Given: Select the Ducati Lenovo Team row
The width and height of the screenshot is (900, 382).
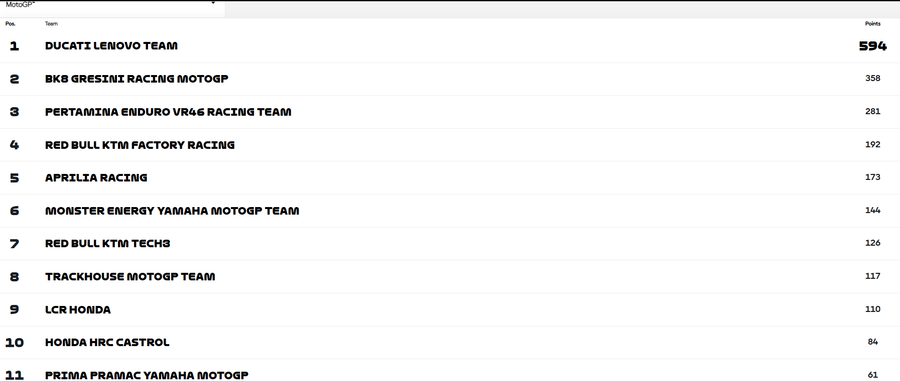Looking at the screenshot, I should tap(450, 46).
